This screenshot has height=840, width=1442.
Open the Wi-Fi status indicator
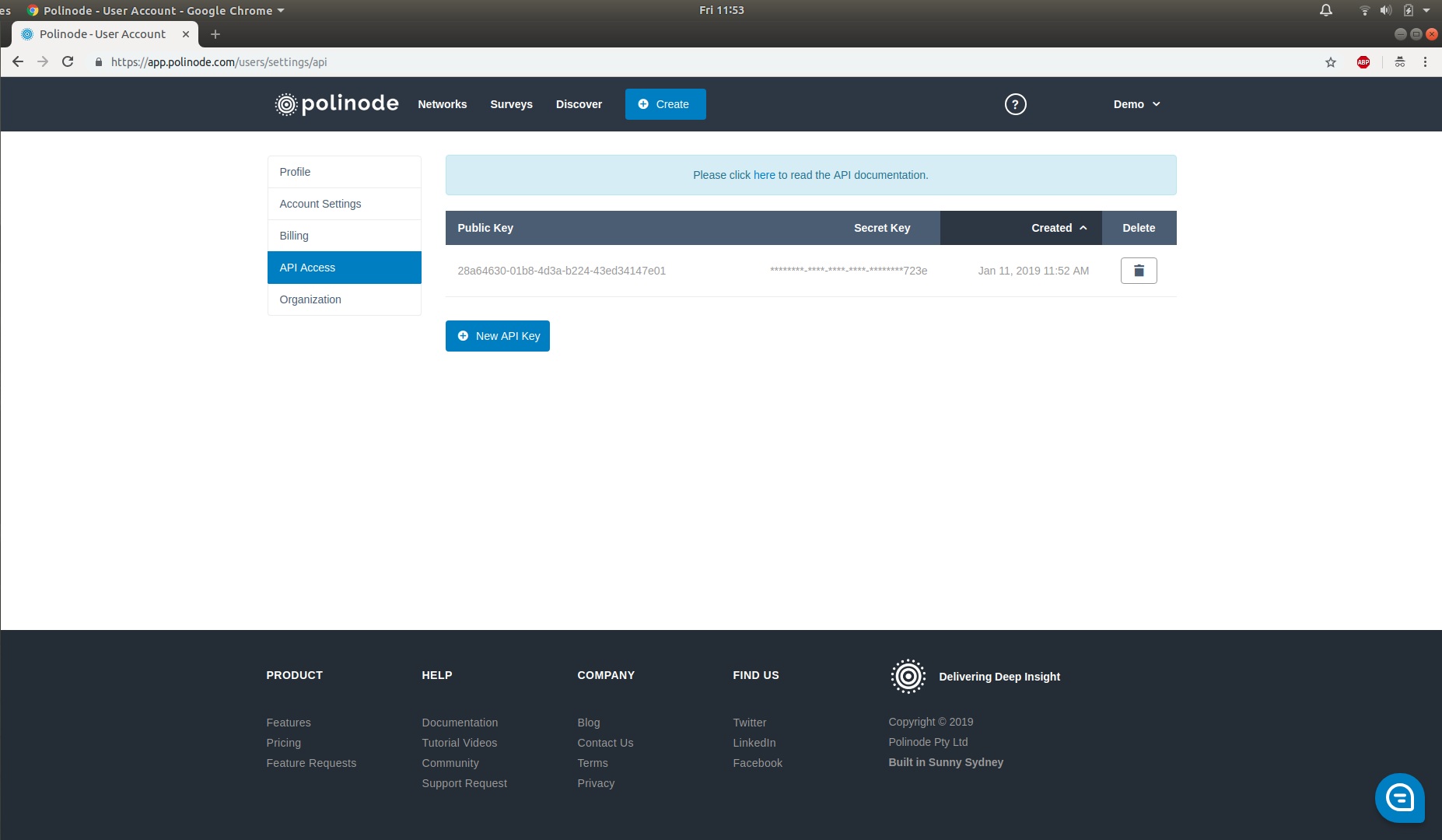pyautogui.click(x=1364, y=10)
